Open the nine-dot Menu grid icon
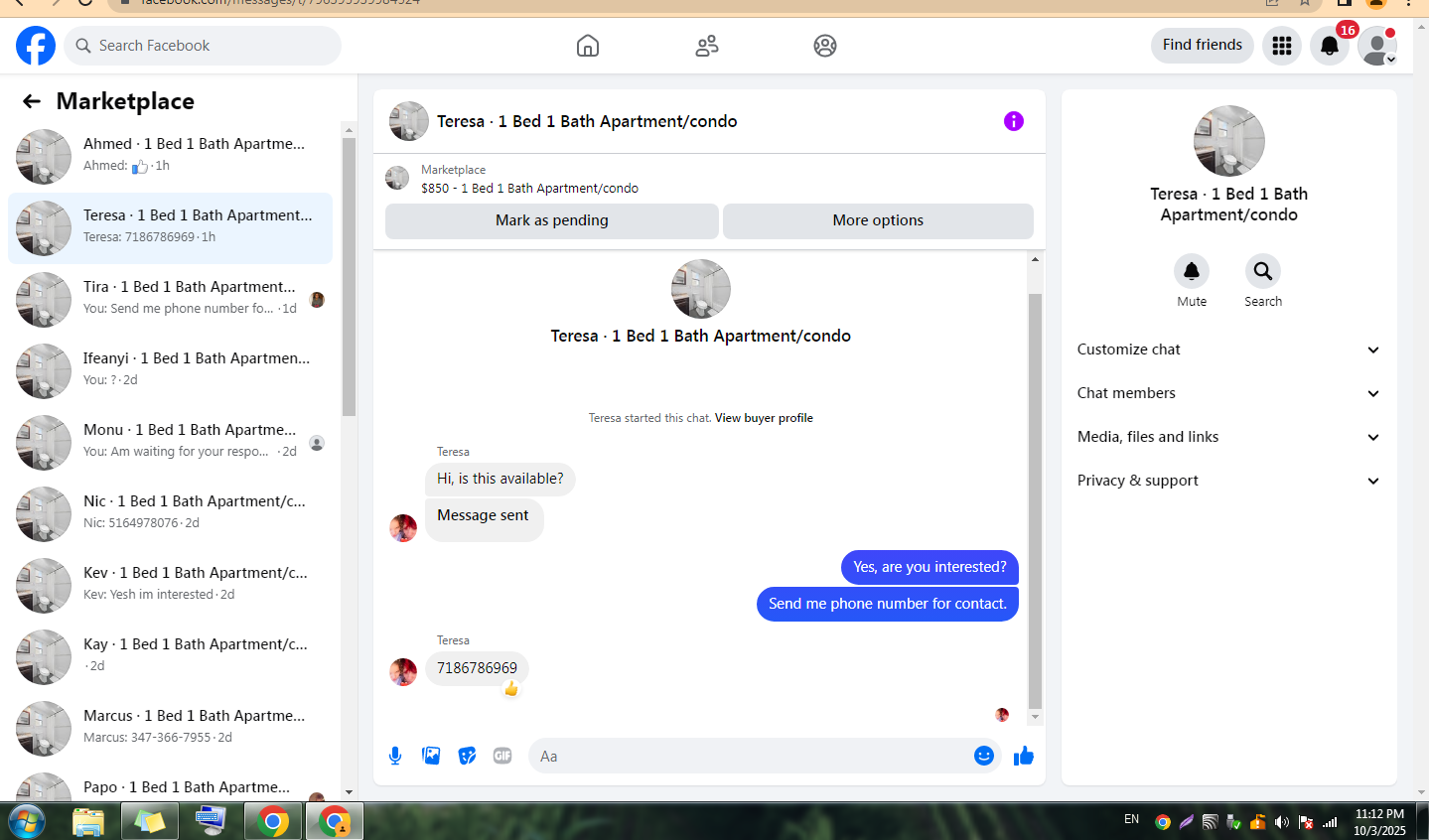Viewport: 1429px width, 840px height. [1282, 46]
